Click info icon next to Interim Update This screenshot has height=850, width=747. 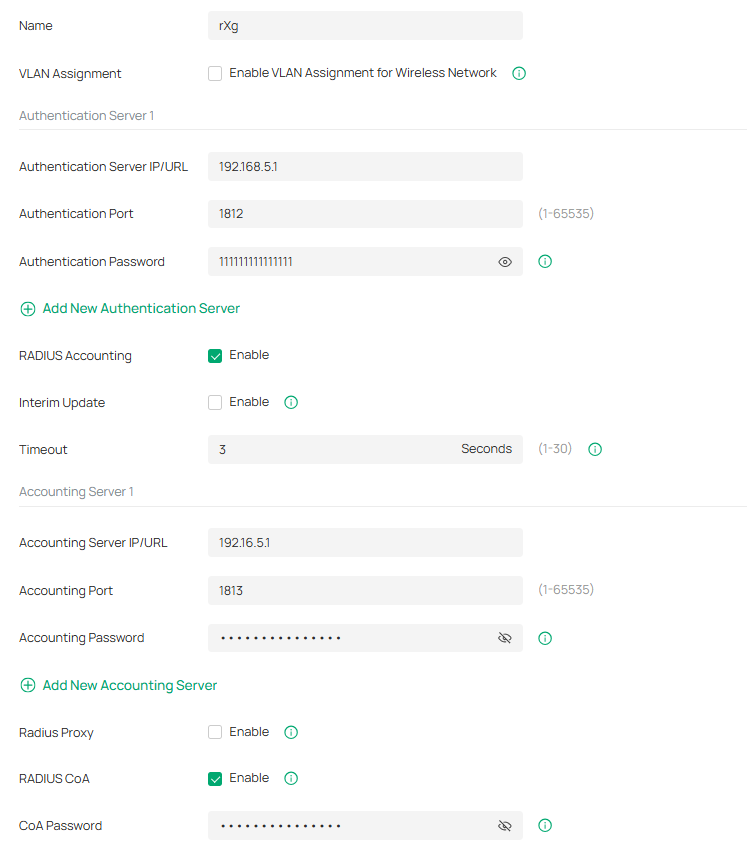pos(291,402)
